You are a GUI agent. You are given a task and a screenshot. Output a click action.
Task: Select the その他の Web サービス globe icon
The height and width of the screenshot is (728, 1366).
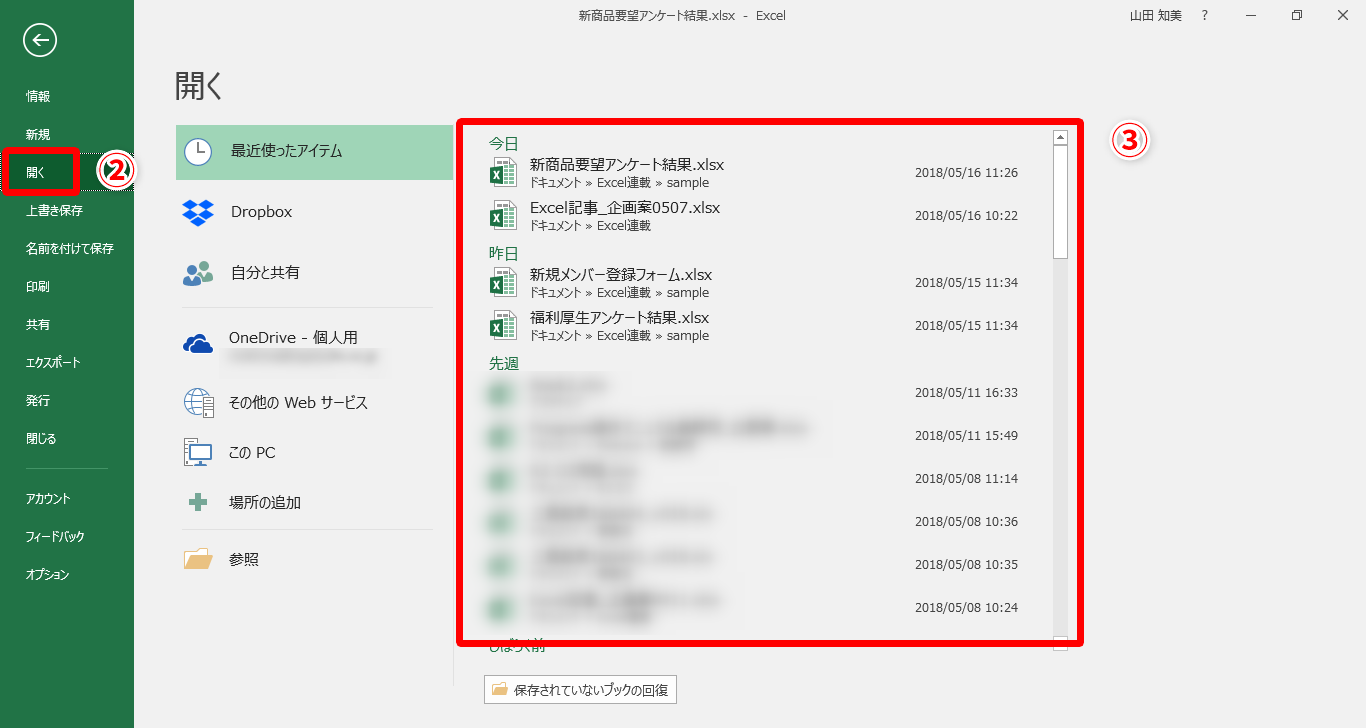tap(198, 403)
